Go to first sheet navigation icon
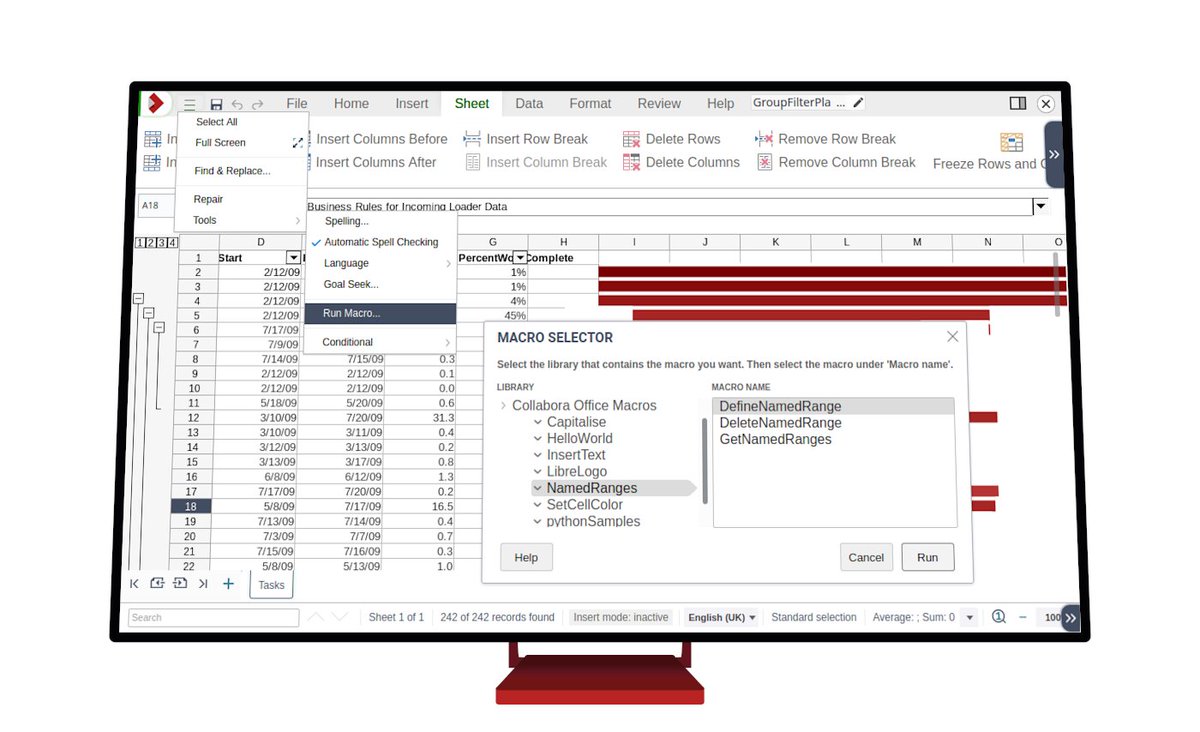The height and width of the screenshot is (732, 1200). point(134,583)
